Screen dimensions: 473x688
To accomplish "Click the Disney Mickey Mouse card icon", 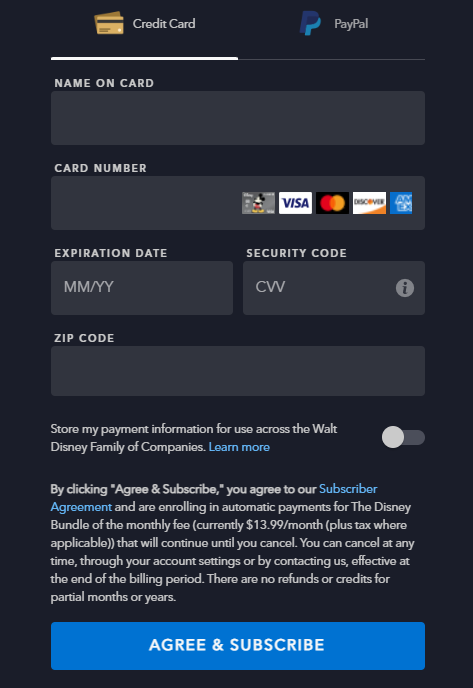I will [258, 203].
